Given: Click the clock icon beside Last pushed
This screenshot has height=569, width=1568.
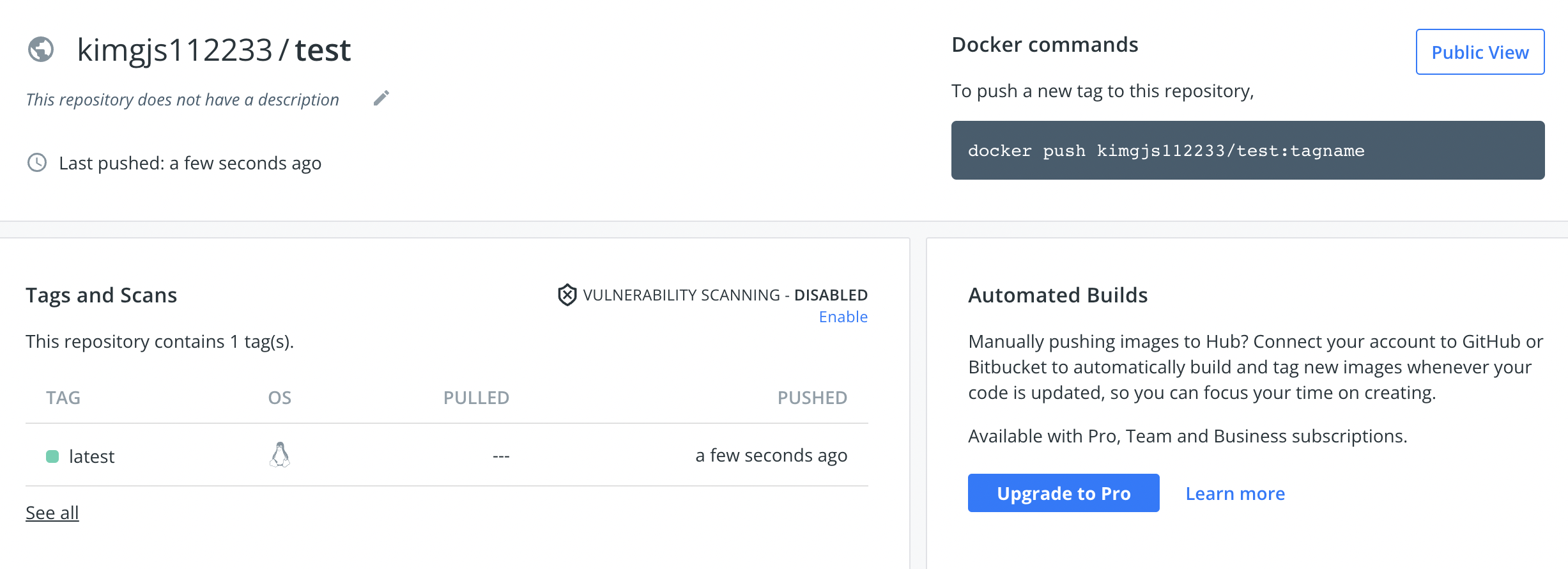Looking at the screenshot, I should (x=37, y=162).
